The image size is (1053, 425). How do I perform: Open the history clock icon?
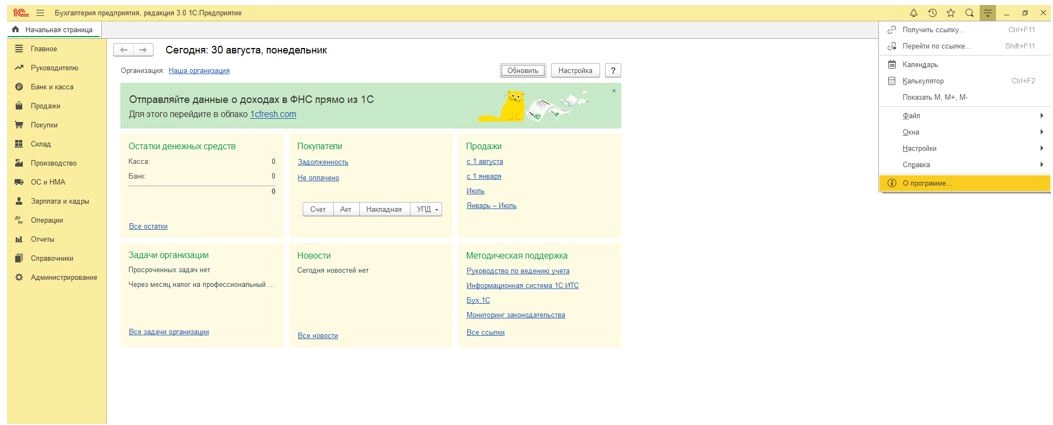click(x=932, y=13)
